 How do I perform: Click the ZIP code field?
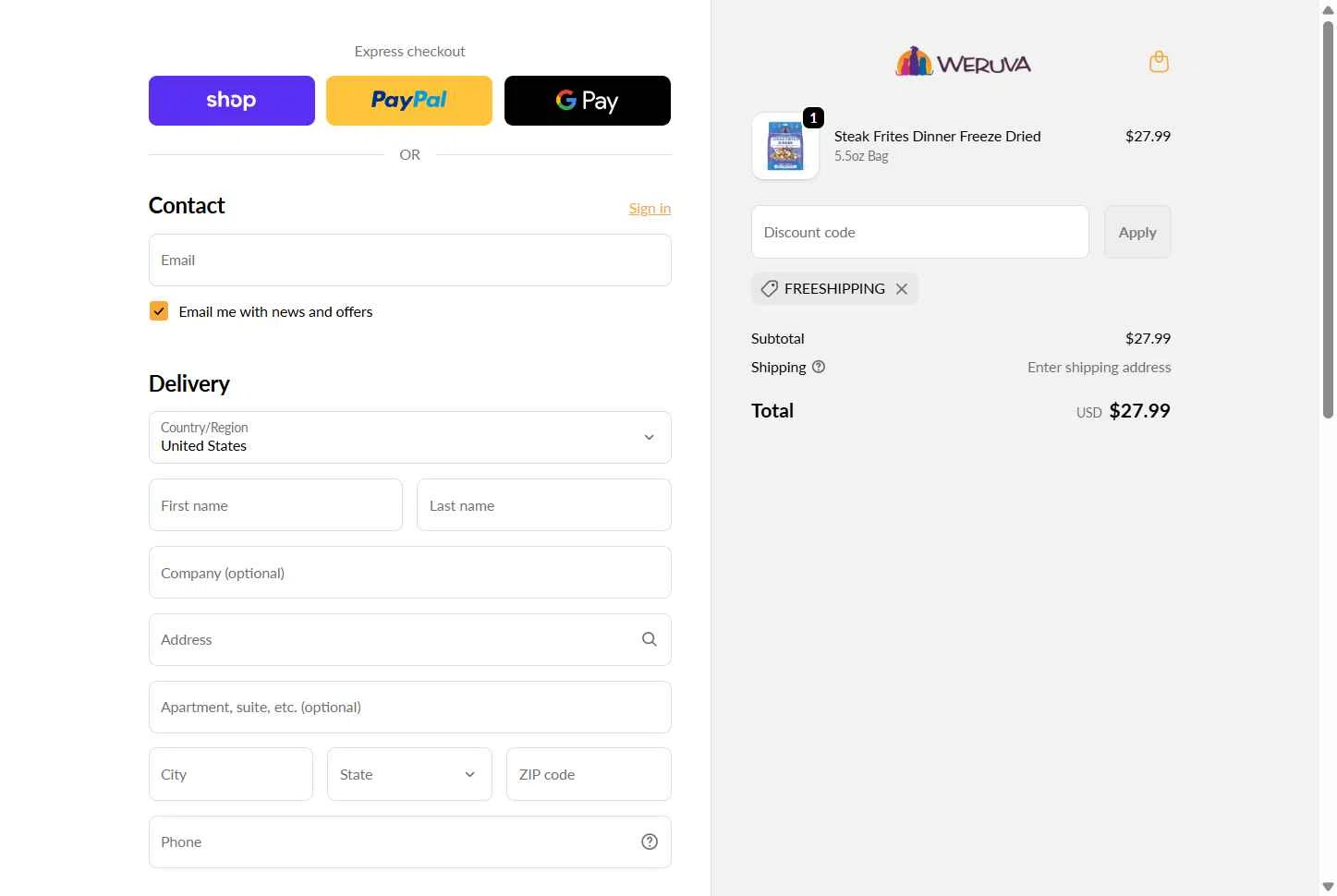[x=589, y=774]
